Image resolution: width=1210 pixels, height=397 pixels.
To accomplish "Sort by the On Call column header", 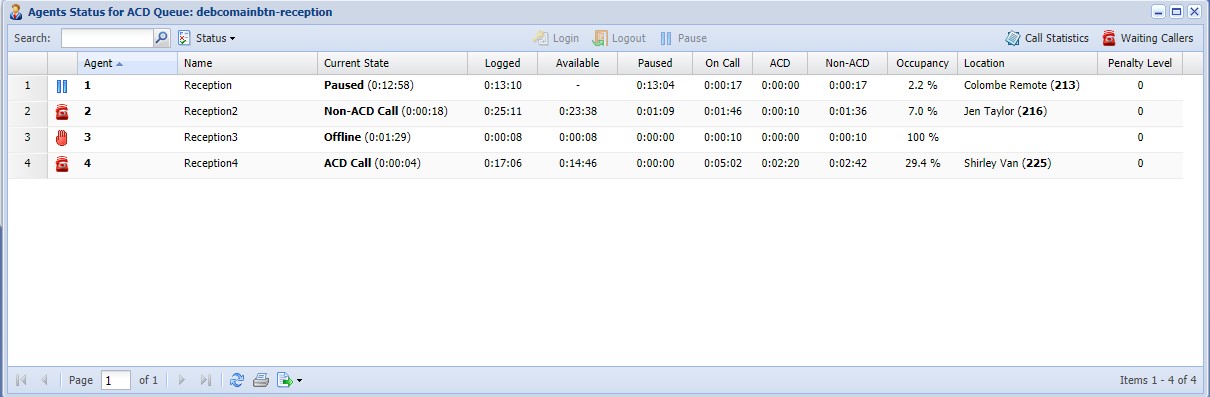I will 722,63.
